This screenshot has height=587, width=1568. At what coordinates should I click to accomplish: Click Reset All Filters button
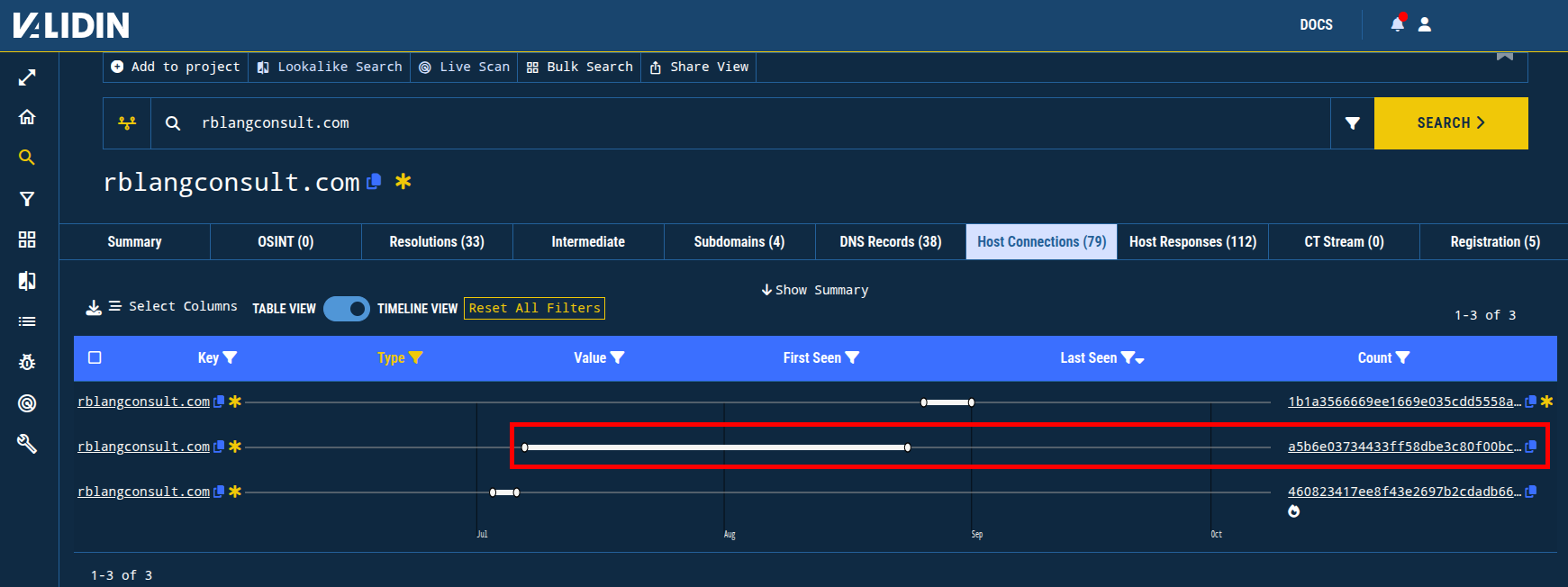[x=534, y=308]
